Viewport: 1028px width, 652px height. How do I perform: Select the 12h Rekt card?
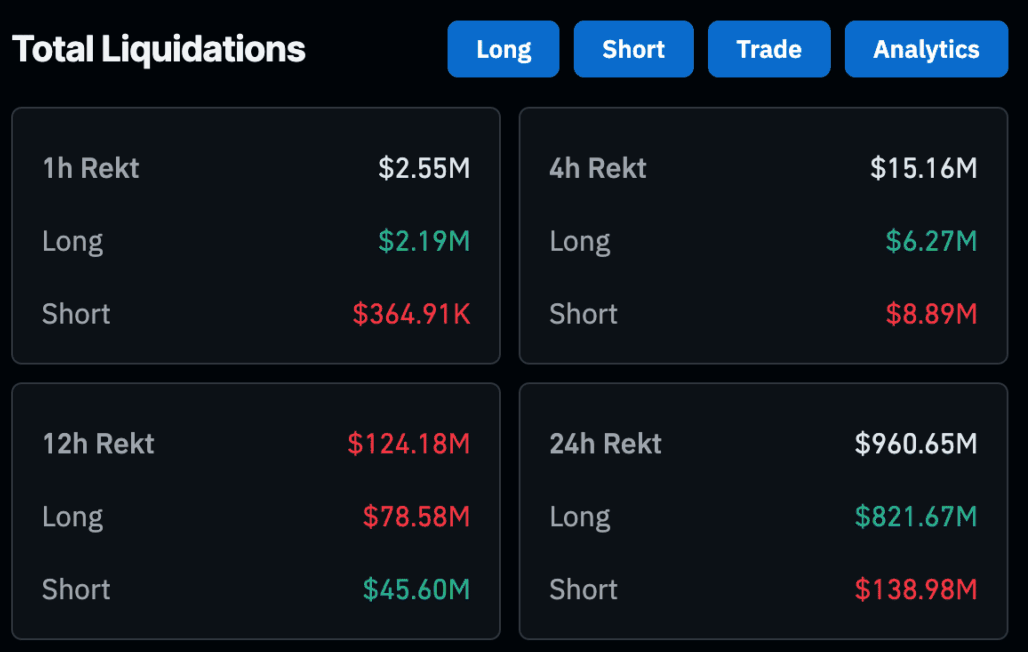click(255, 510)
